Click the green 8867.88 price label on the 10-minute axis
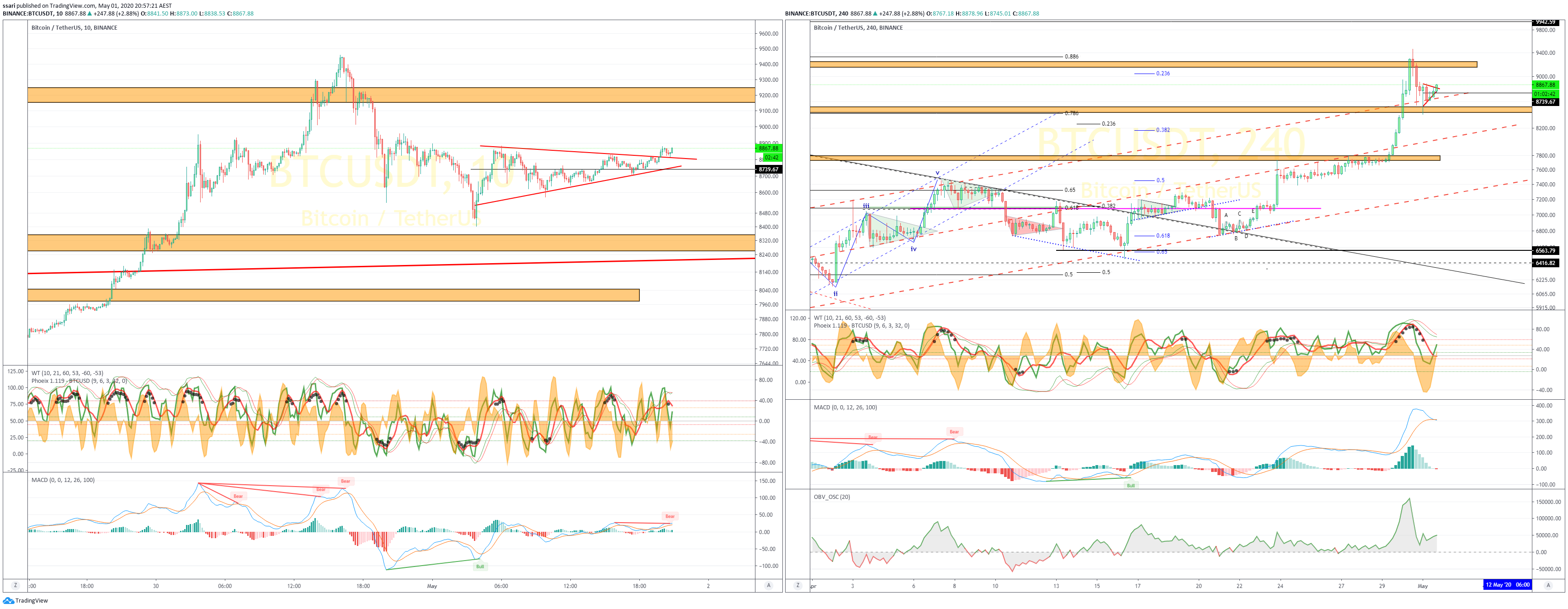The width and height of the screenshot is (1568, 609). pyautogui.click(x=768, y=148)
